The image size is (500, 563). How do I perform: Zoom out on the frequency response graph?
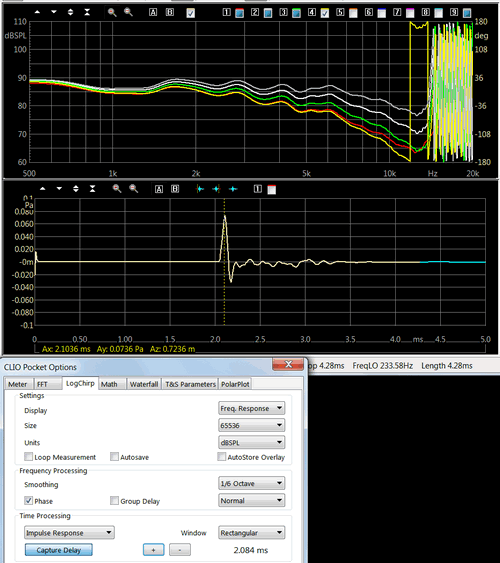click(x=128, y=12)
